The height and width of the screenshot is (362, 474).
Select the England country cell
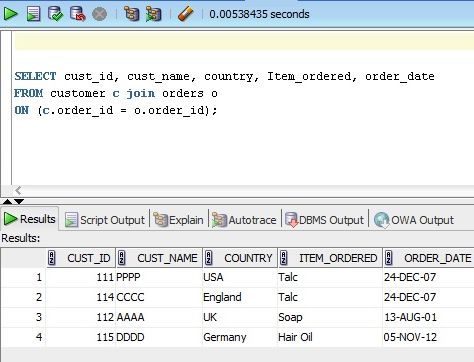click(x=240, y=297)
